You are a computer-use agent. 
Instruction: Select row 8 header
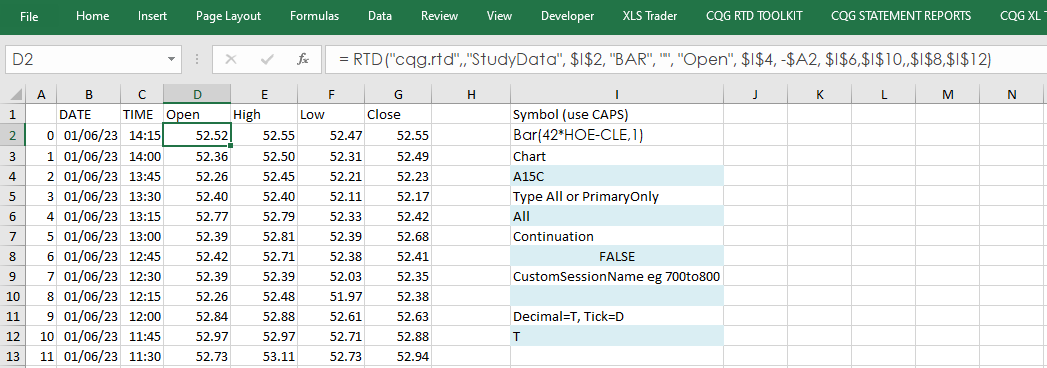[13, 256]
